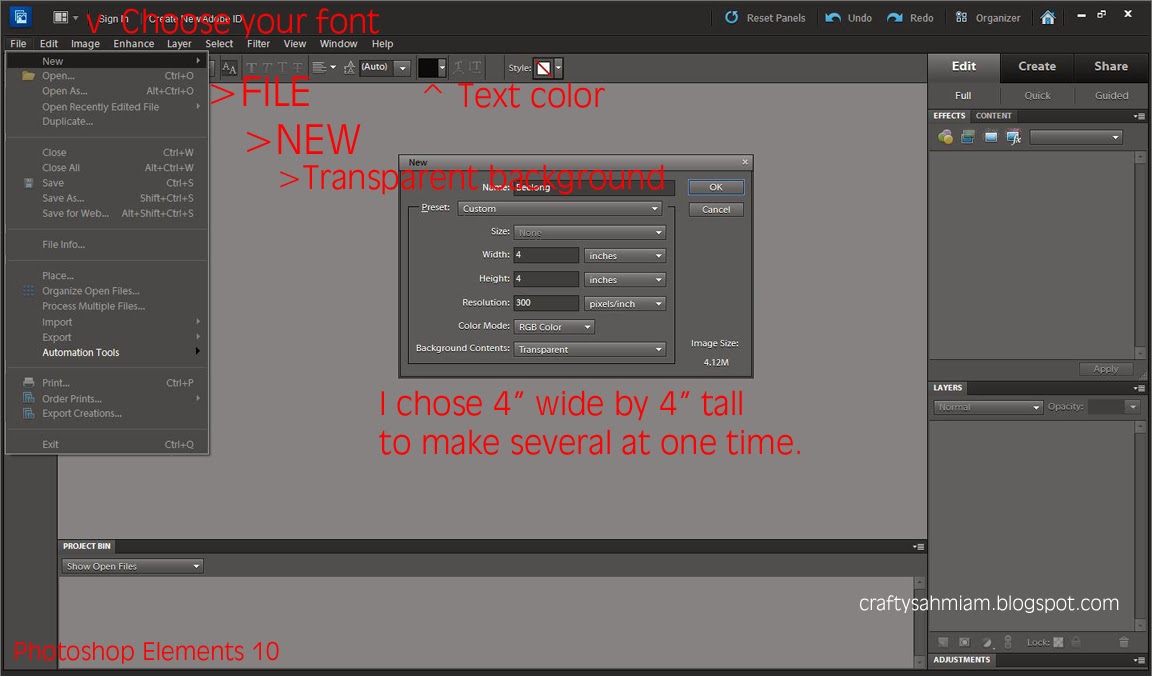Click the Undo button
Viewport: 1152px width, 676px height.
(x=849, y=18)
